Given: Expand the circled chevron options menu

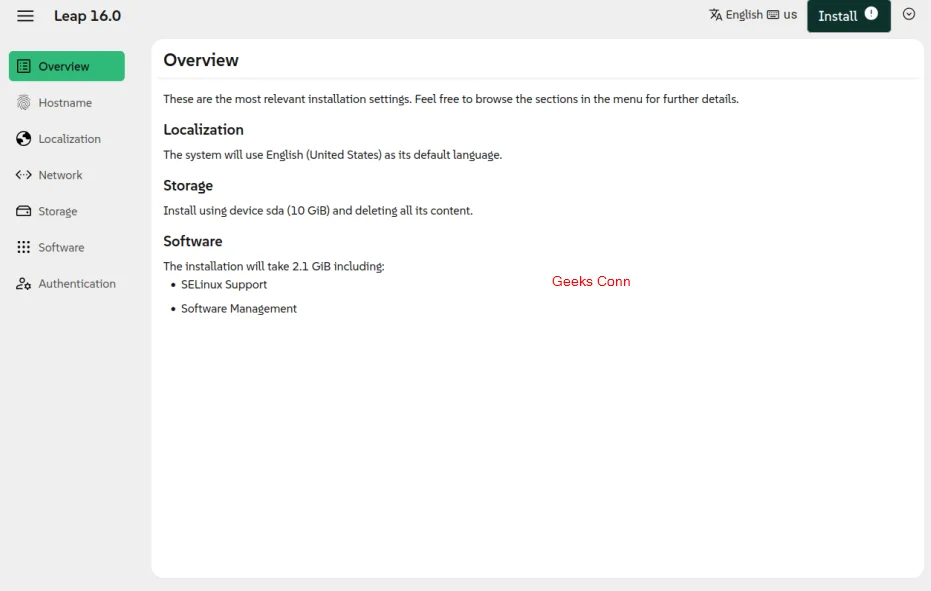Looking at the screenshot, I should pyautogui.click(x=909, y=14).
